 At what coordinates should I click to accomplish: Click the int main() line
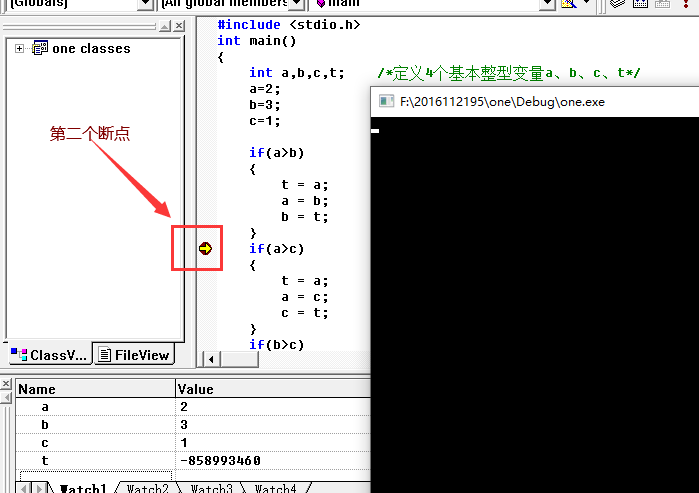[x=257, y=41]
